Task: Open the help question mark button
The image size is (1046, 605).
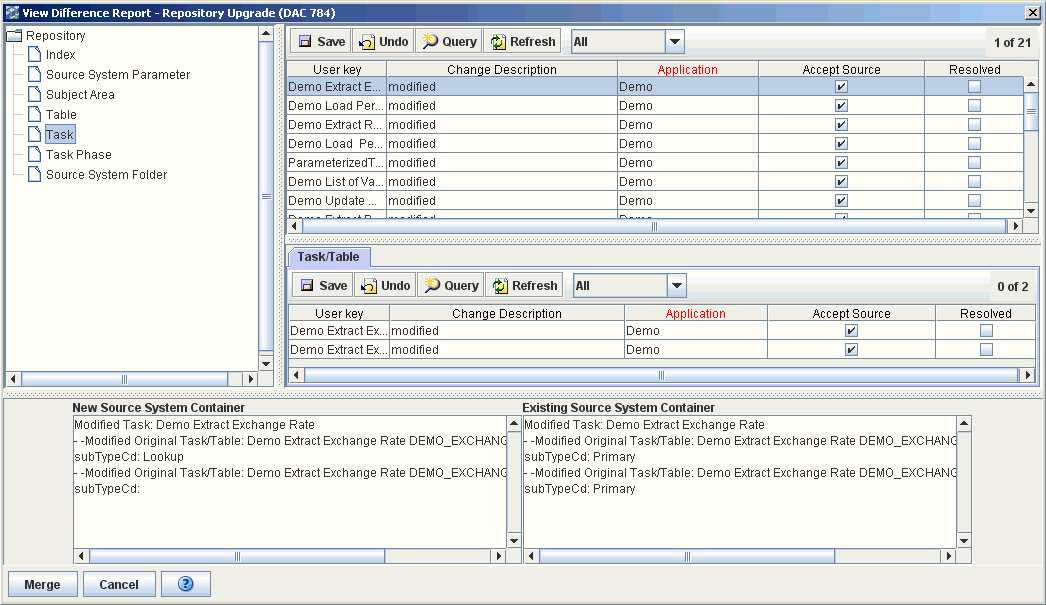Action: pyautogui.click(x=185, y=584)
